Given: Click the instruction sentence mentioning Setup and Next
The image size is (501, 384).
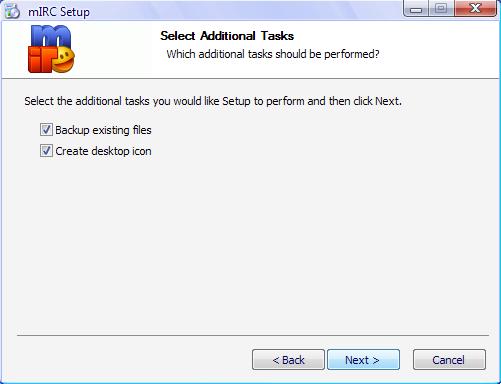Looking at the screenshot, I should pos(213,101).
